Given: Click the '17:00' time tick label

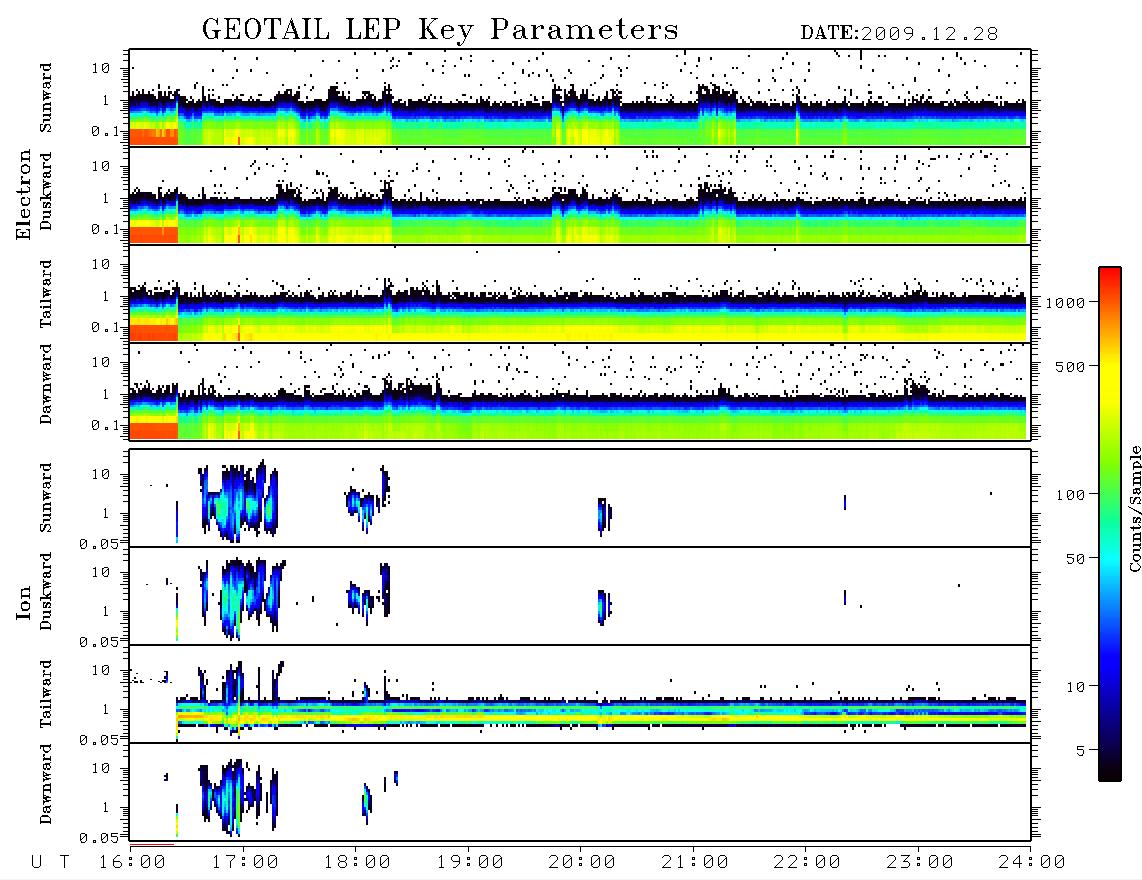Looking at the screenshot, I should pos(245,863).
